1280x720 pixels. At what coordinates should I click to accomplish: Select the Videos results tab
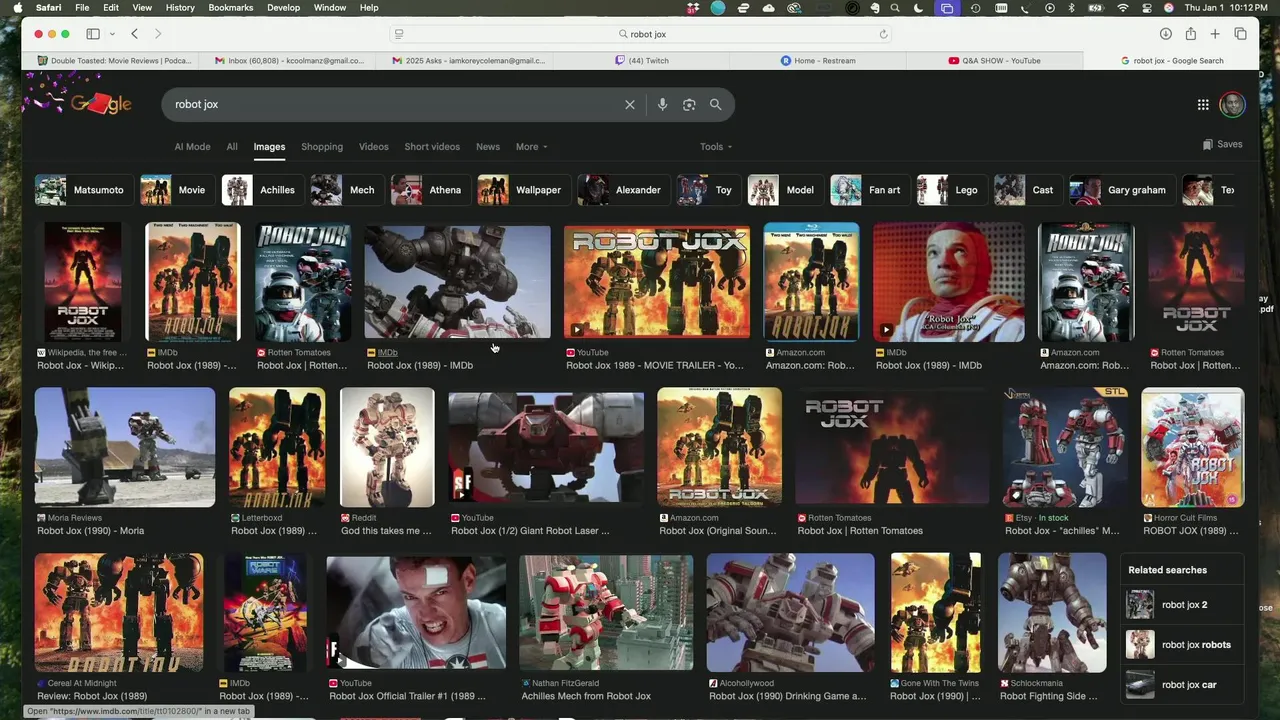pos(373,147)
